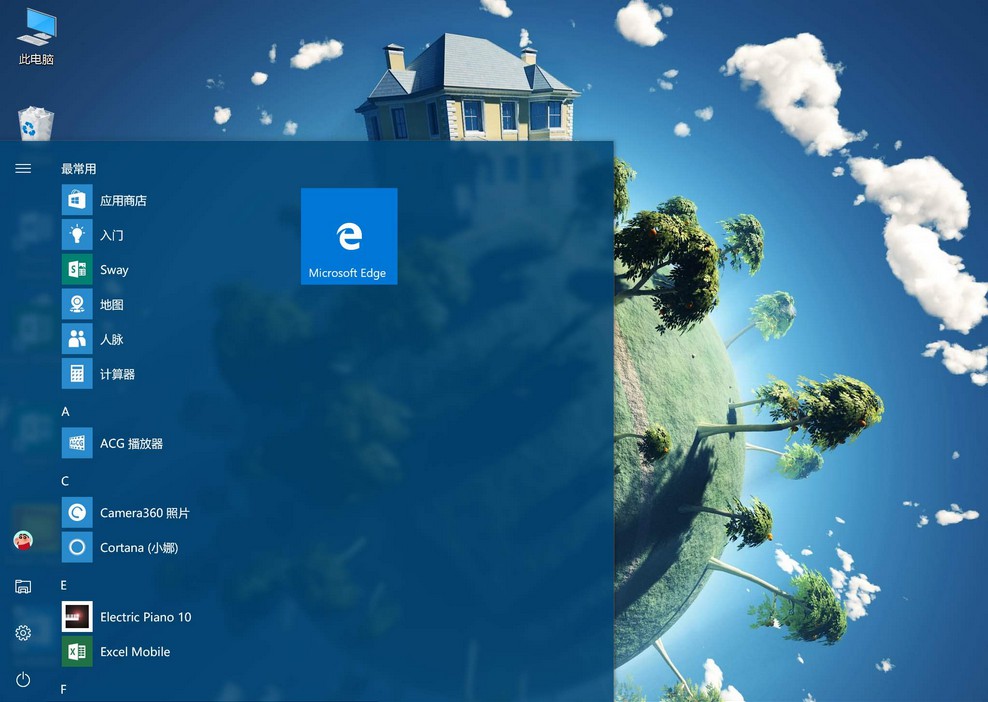Launch the 入门 lightbulb app
988x702 pixels.
(x=77, y=235)
